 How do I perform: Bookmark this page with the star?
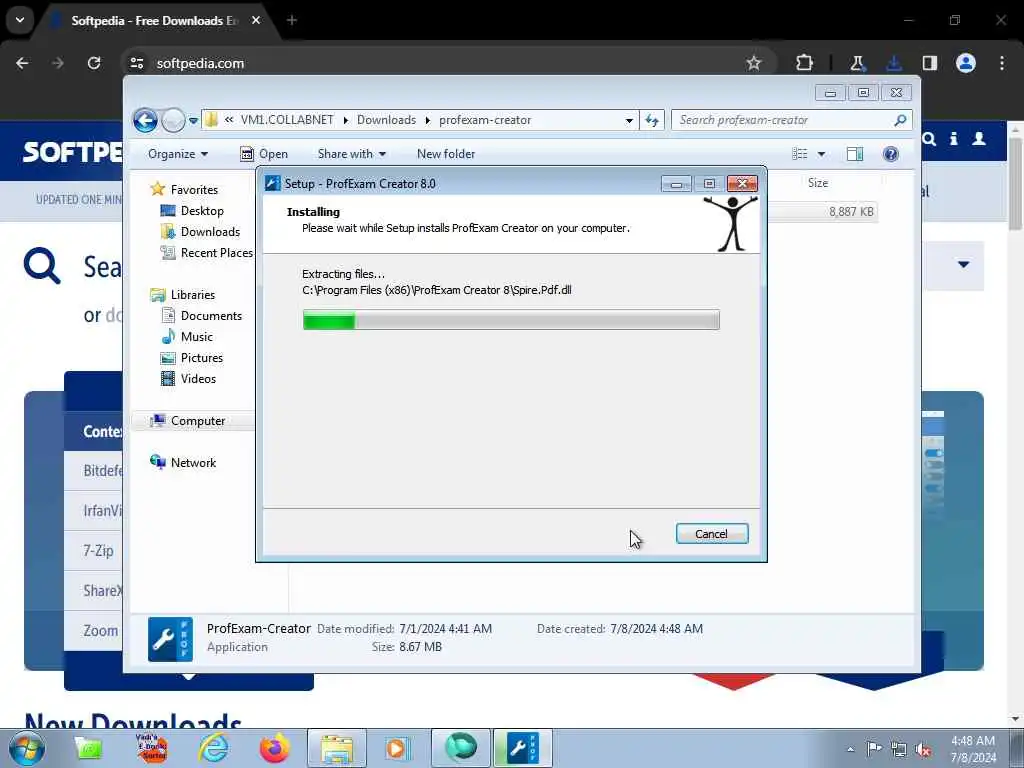point(754,63)
